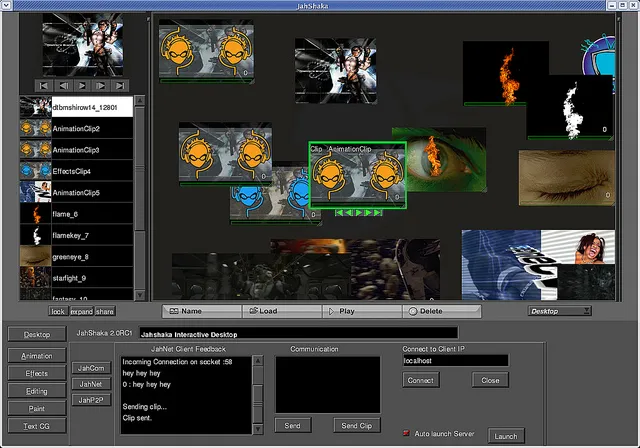Screen dimensions: 640x448
Task: Click the Connect button
Action: tap(421, 380)
